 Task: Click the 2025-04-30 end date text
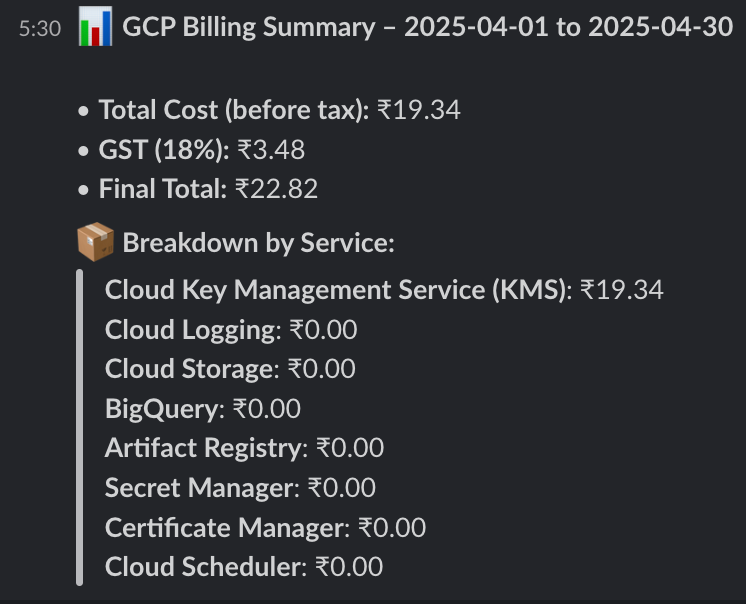pyautogui.click(x=660, y=27)
